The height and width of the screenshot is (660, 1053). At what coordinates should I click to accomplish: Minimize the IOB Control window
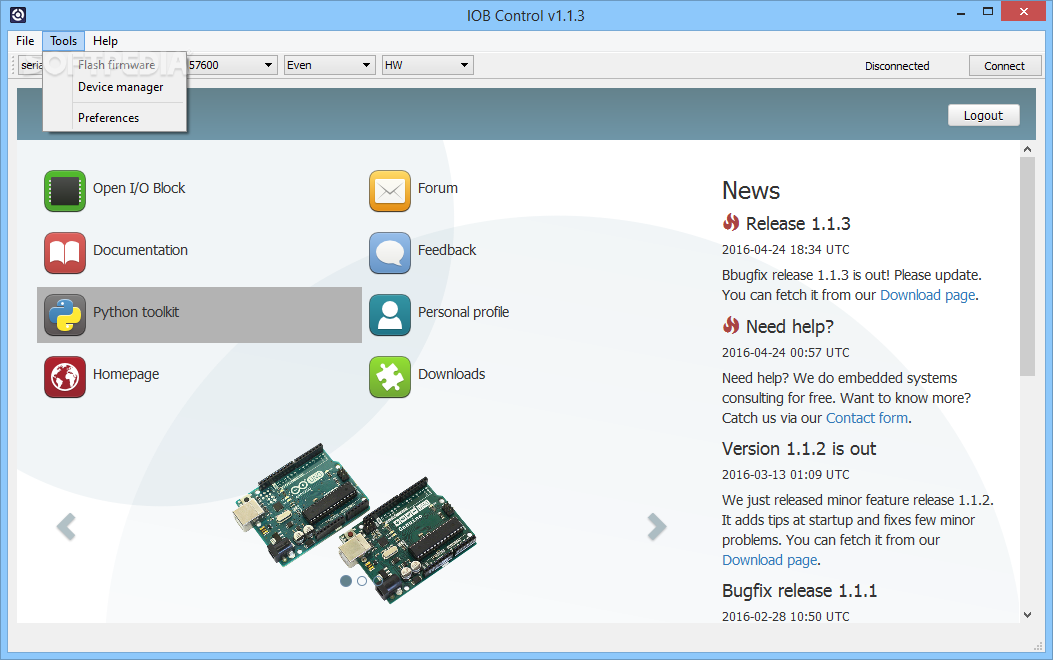point(961,12)
